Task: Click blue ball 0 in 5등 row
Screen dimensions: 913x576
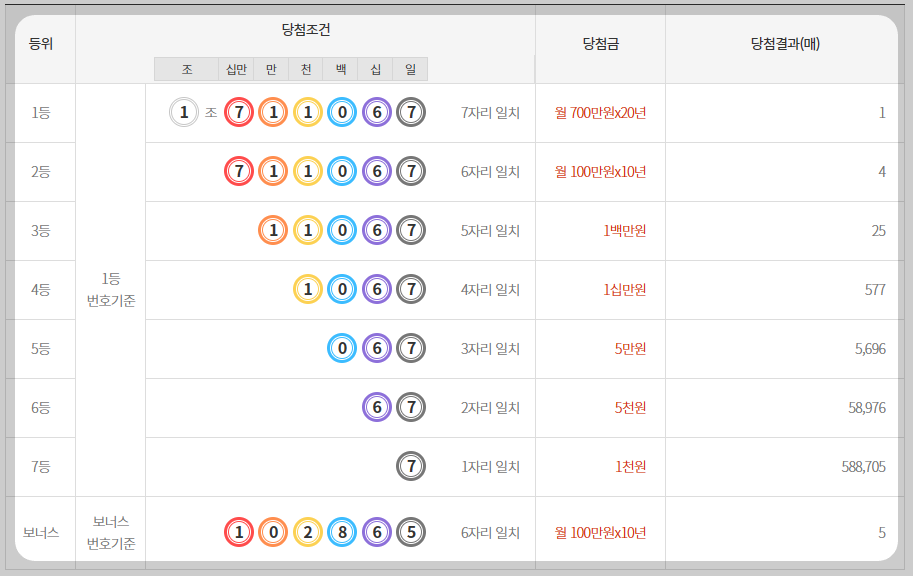Action: coord(342,348)
